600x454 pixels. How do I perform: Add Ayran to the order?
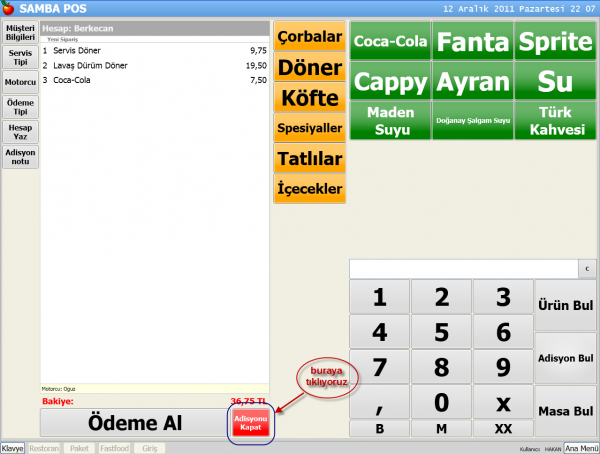(x=473, y=81)
